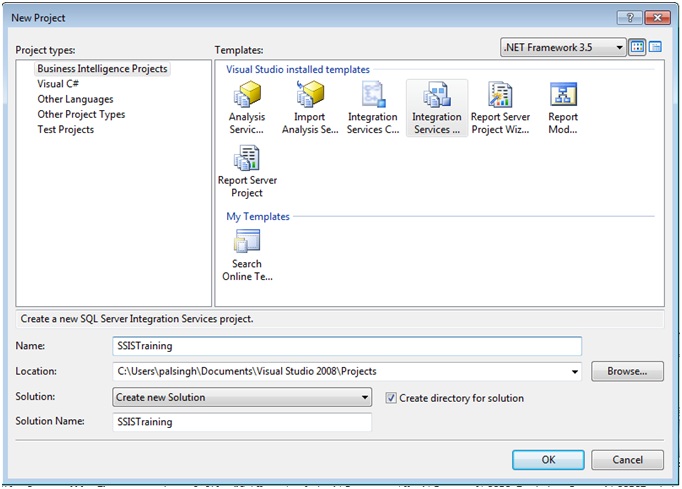Image resolution: width=682 pixels, height=489 pixels.
Task: Open the .NET Framework 3.5 dropdown
Action: tap(619, 47)
